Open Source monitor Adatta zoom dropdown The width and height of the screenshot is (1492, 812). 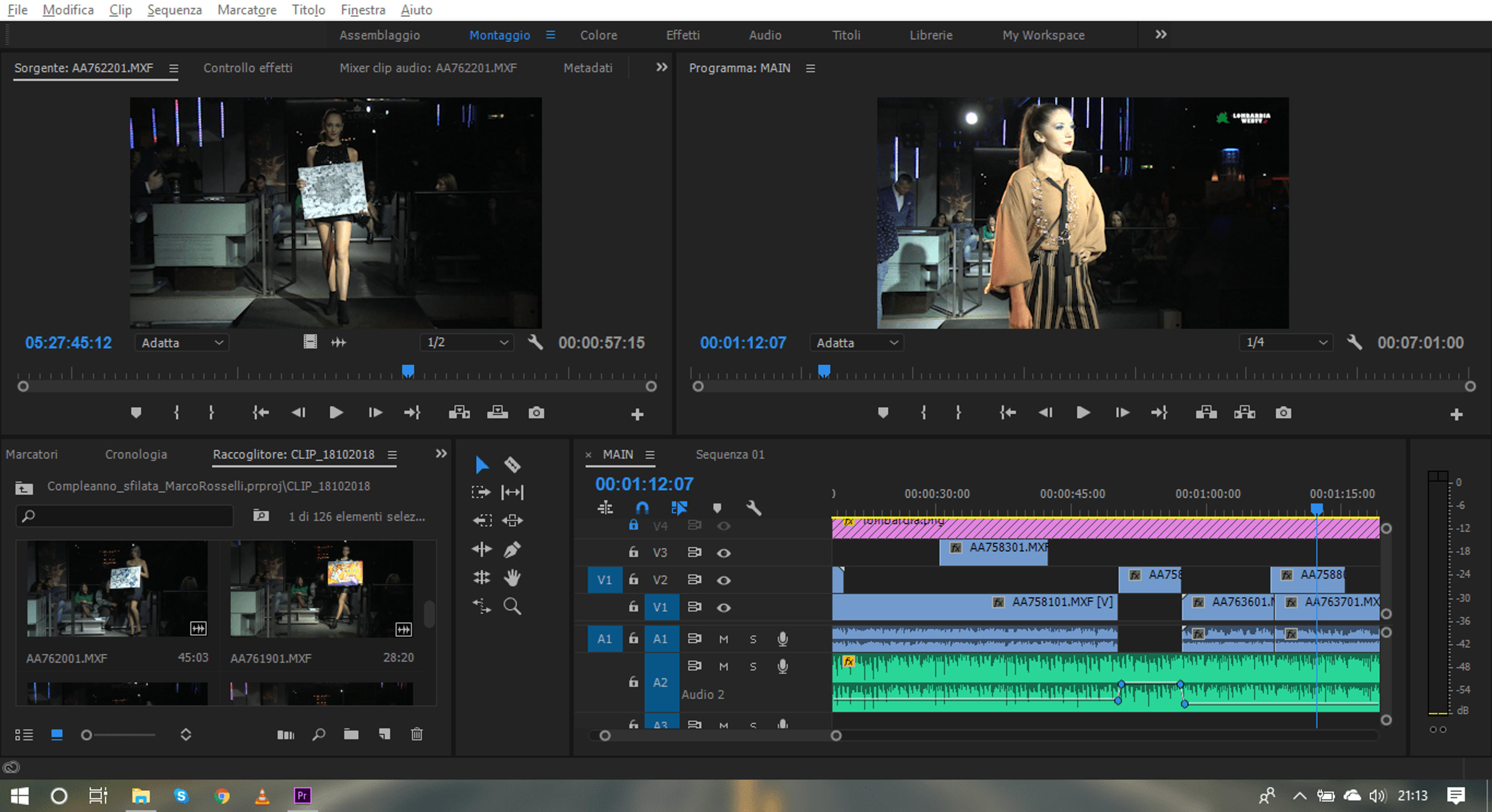(182, 343)
